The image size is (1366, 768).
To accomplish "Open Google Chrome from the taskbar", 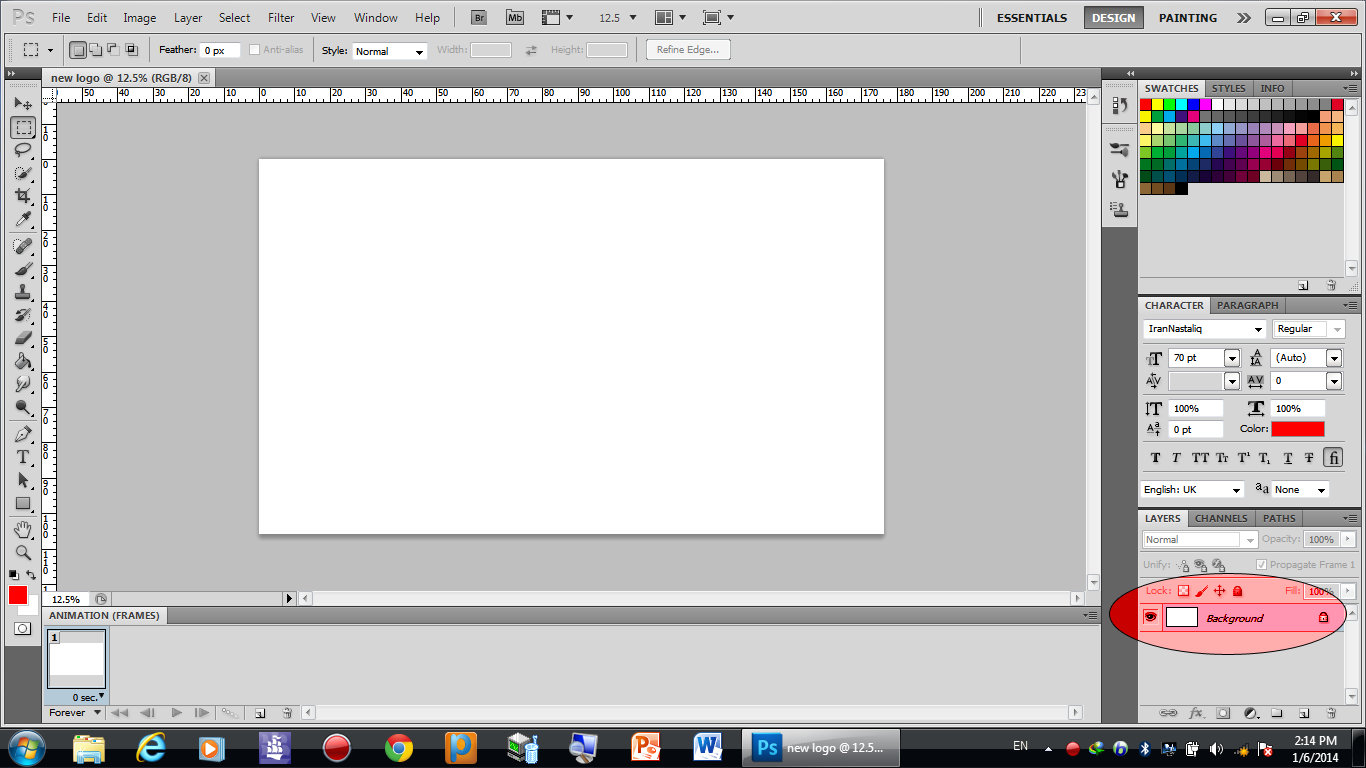I will 399,747.
